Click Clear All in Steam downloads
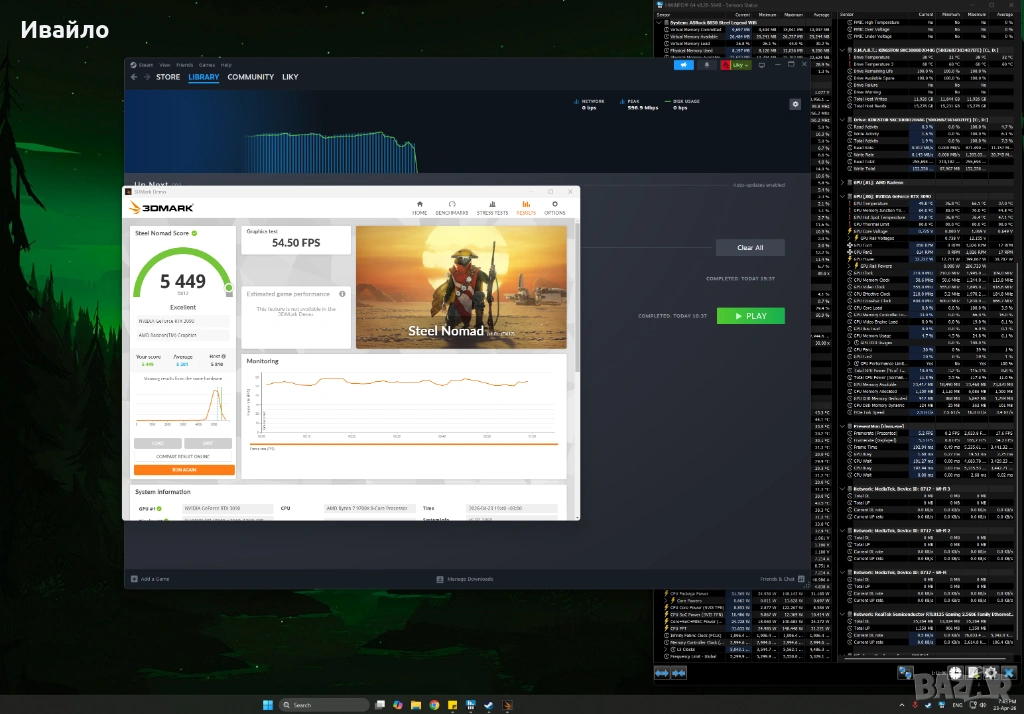 point(750,248)
